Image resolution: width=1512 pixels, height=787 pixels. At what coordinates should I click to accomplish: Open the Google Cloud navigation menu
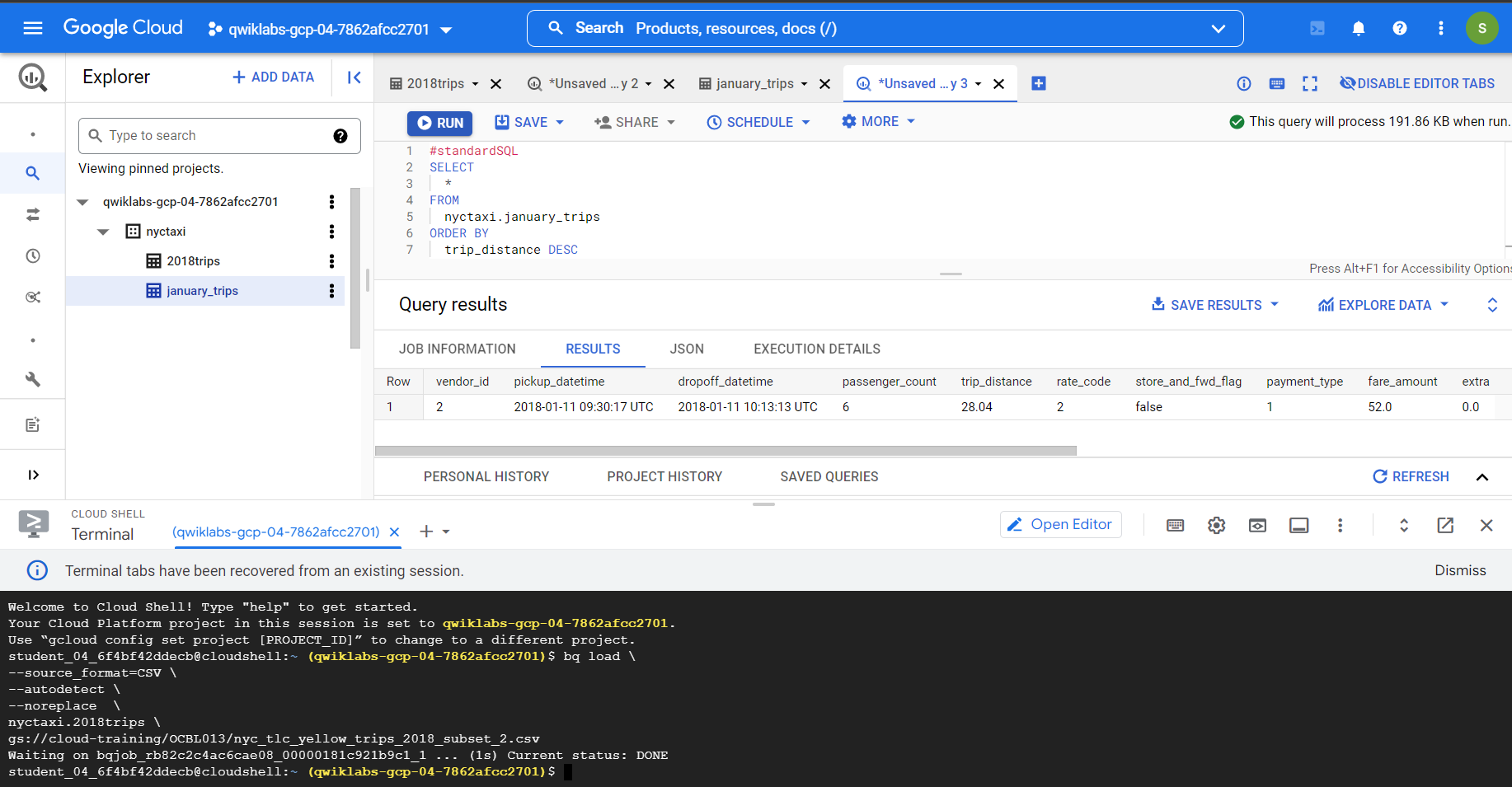[33, 29]
